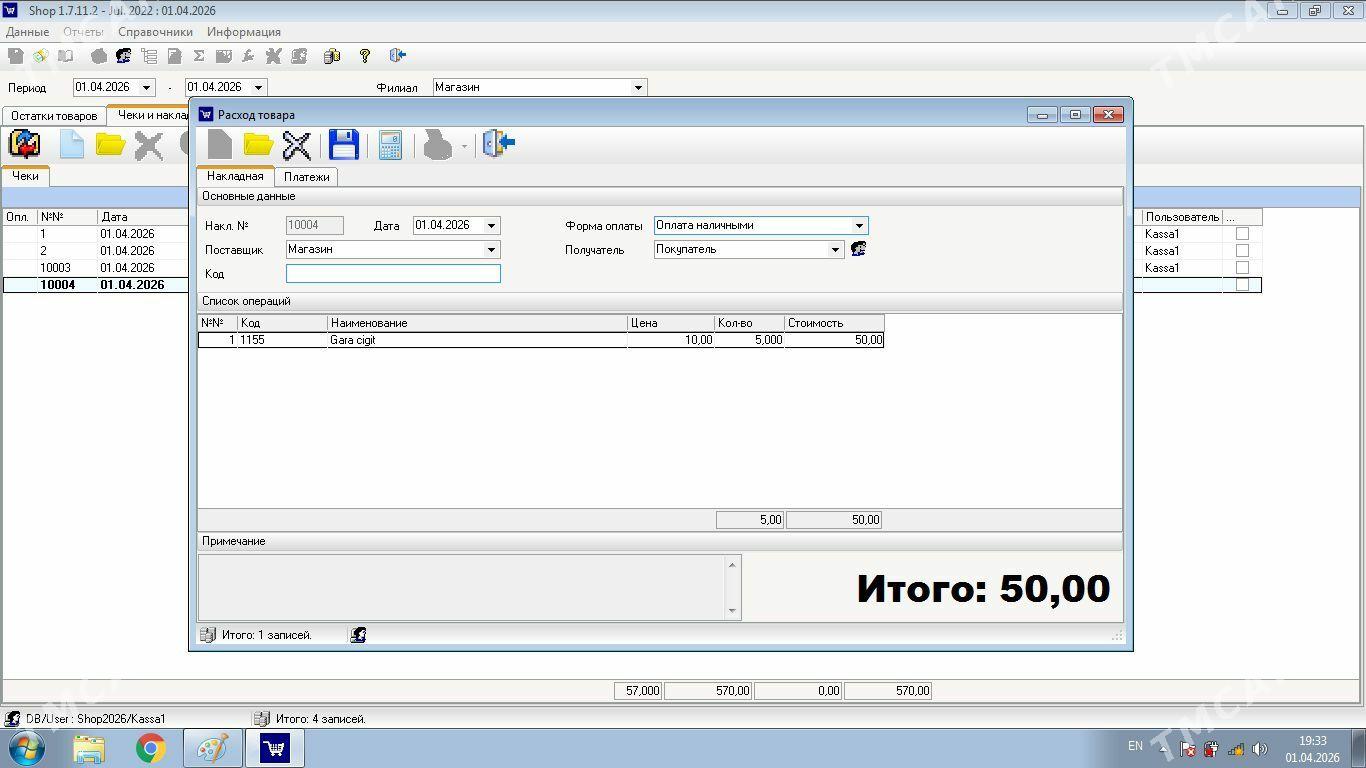Click the sigma sum icon in main toolbar

198,56
